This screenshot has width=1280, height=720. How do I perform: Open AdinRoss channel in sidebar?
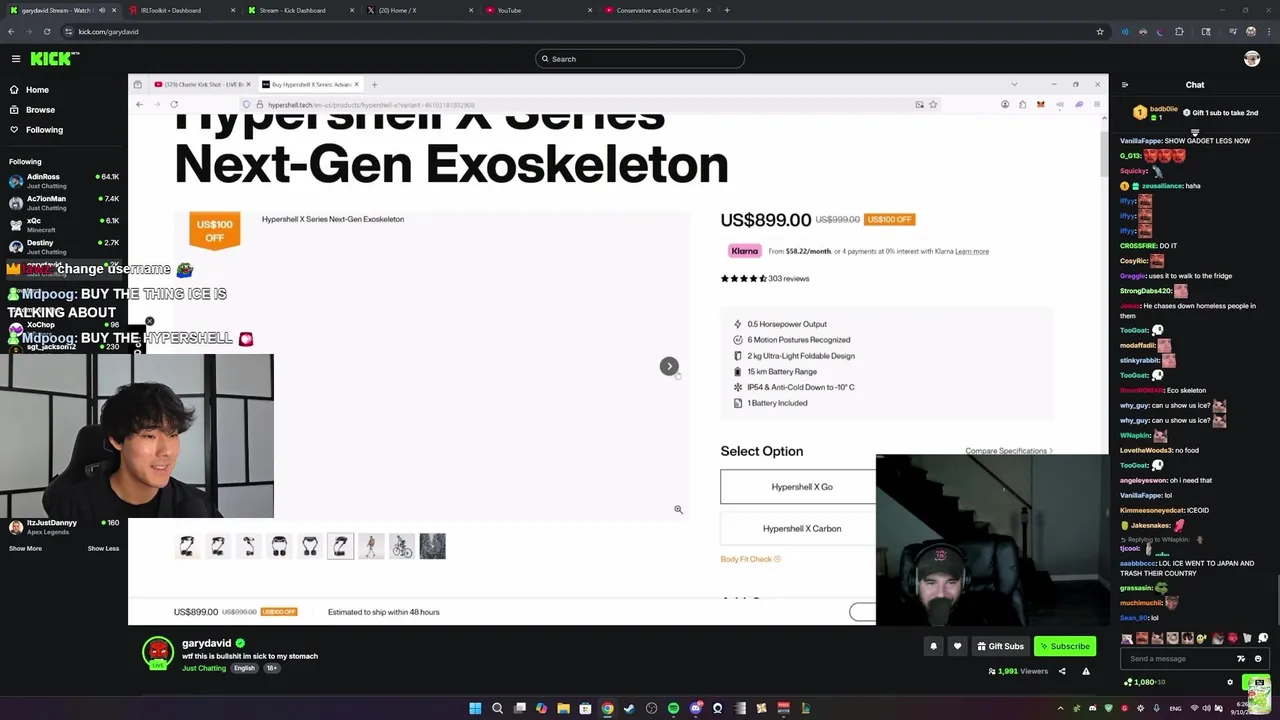pos(64,181)
